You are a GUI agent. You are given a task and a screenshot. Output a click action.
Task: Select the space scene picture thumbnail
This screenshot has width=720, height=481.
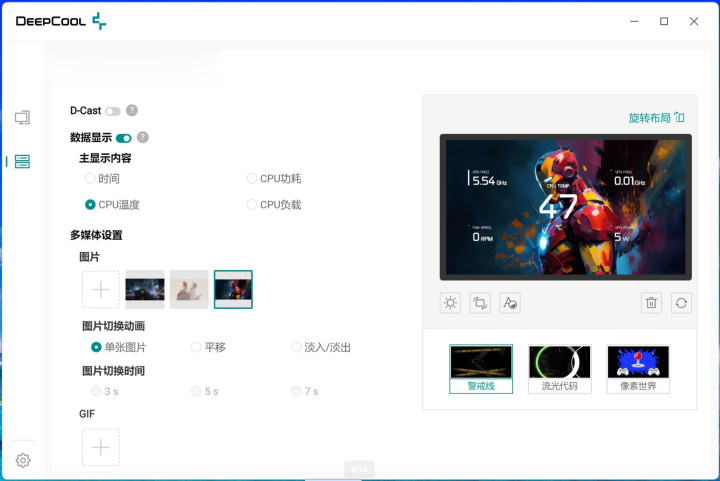(145, 290)
